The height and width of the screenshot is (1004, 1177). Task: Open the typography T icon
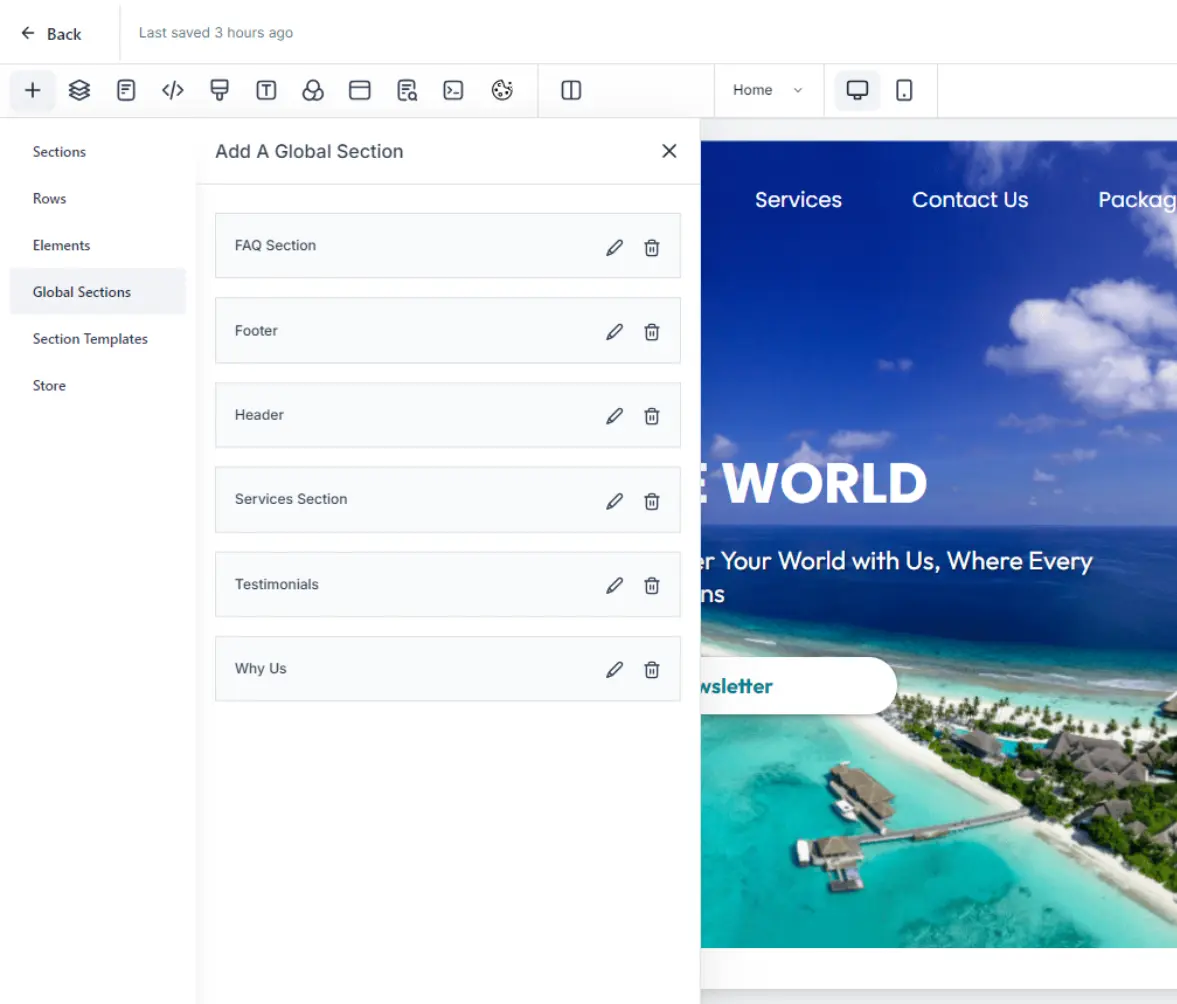[x=266, y=91]
